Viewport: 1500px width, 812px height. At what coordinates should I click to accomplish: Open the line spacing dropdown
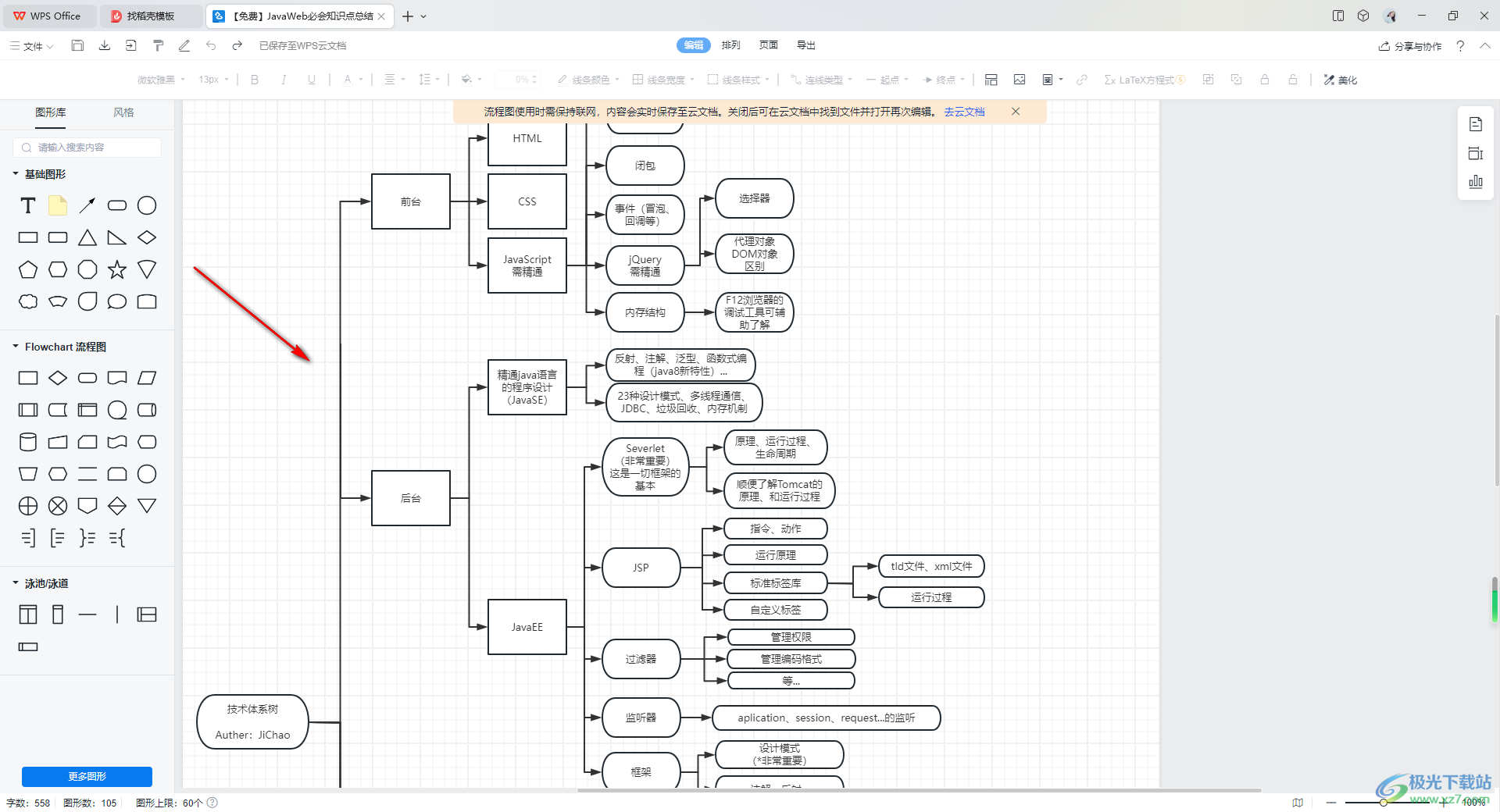click(x=429, y=80)
